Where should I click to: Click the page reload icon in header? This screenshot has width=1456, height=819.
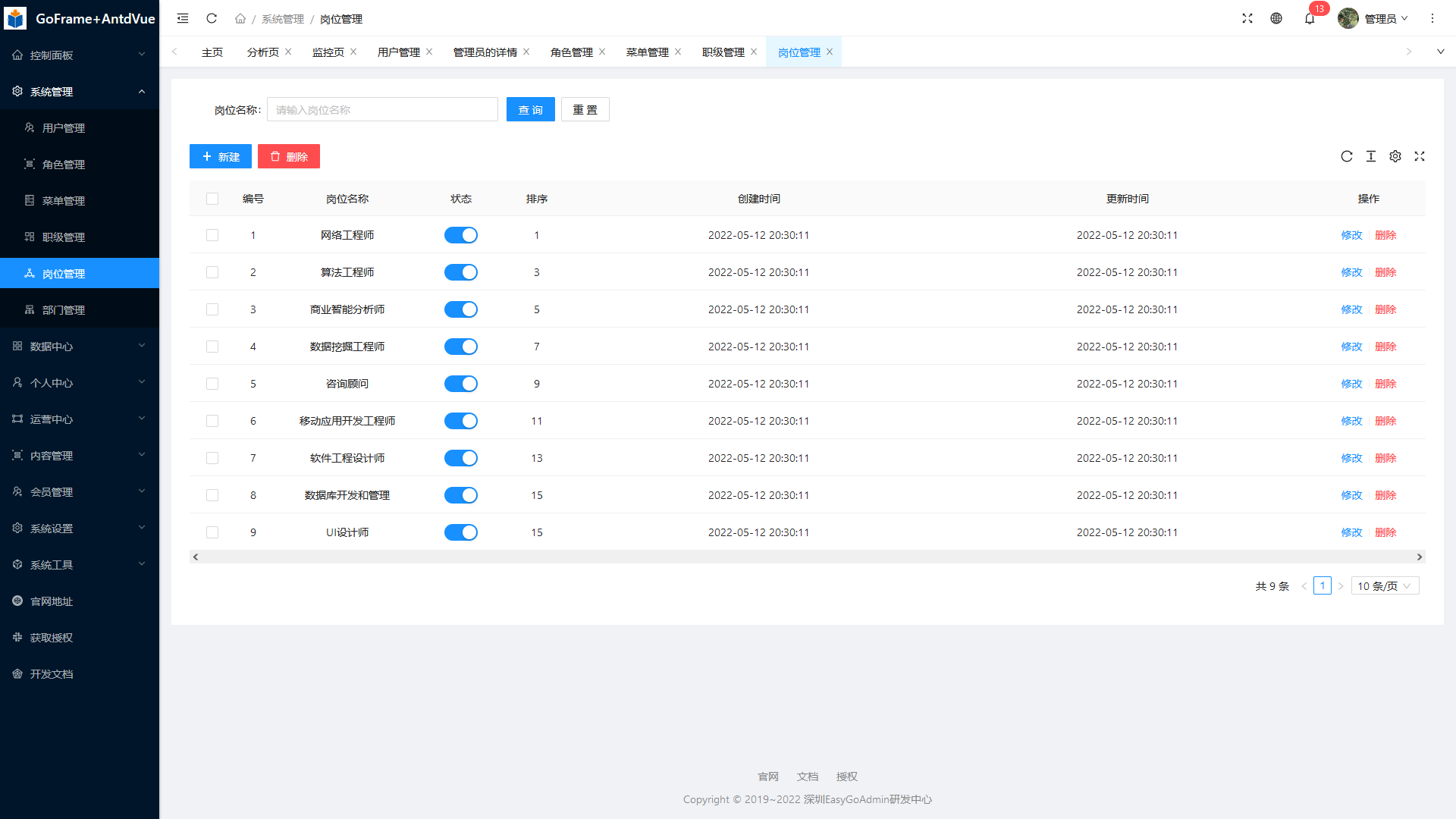coord(212,18)
